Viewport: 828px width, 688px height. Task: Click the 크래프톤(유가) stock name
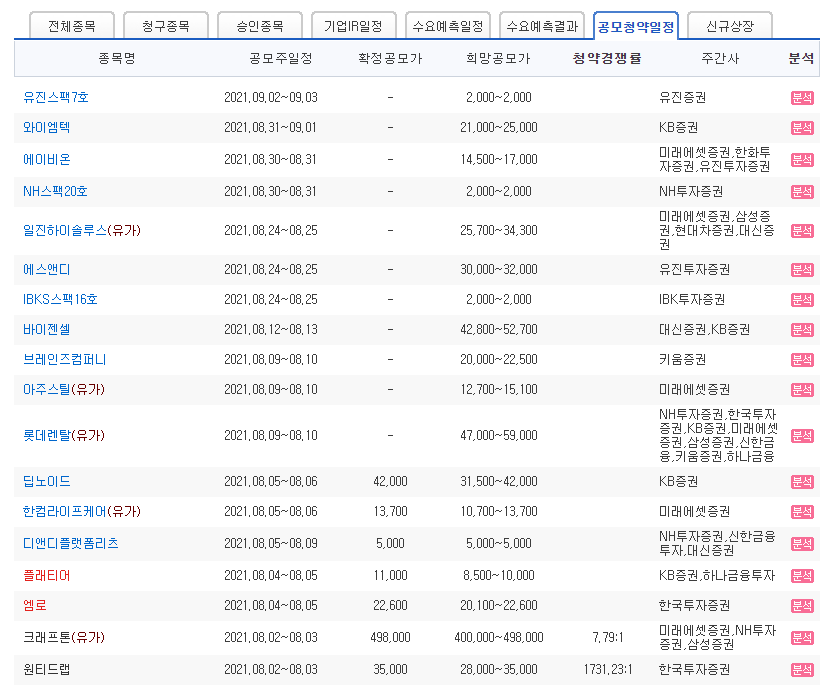click(x=64, y=637)
